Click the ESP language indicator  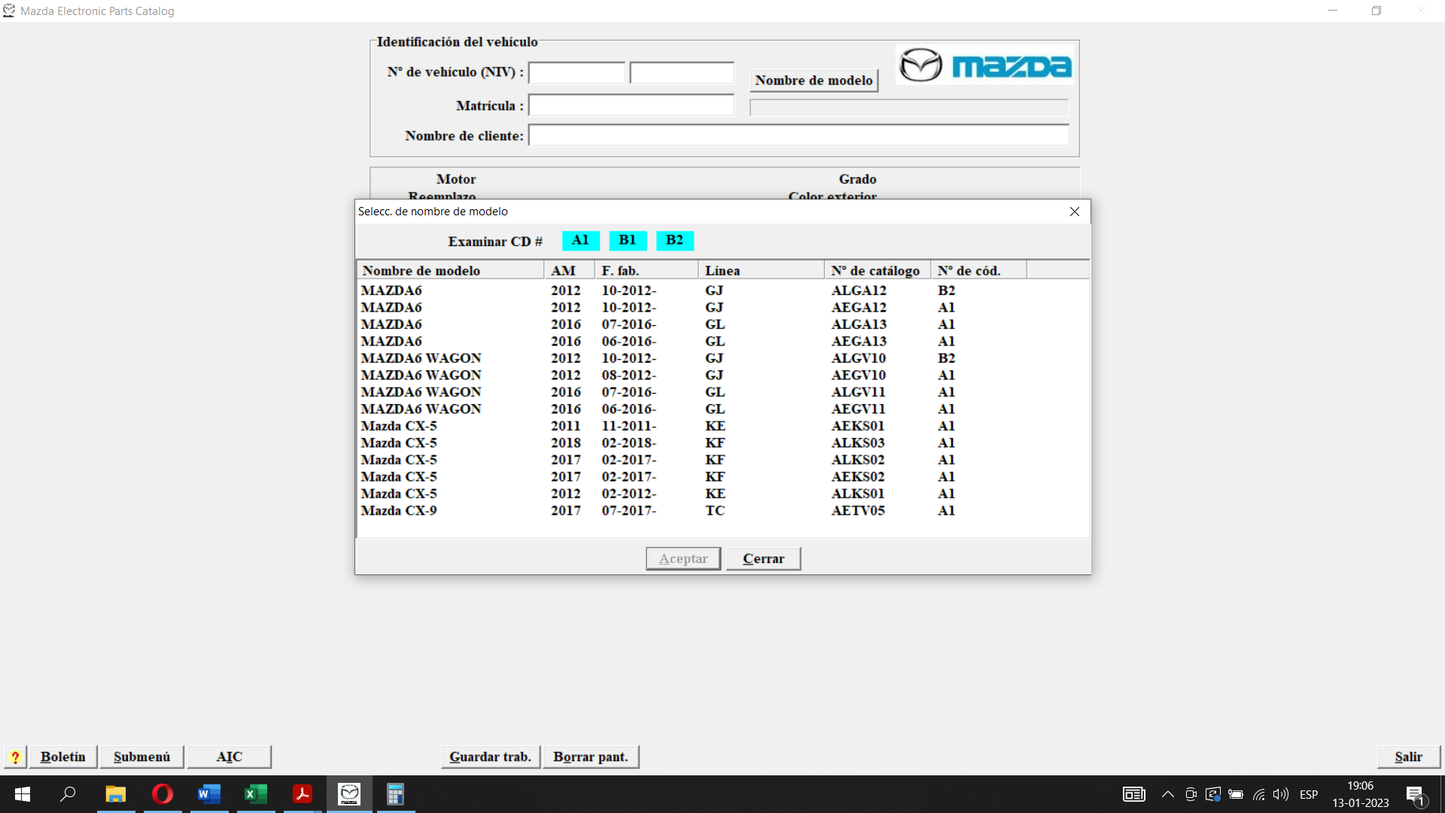(x=1309, y=795)
